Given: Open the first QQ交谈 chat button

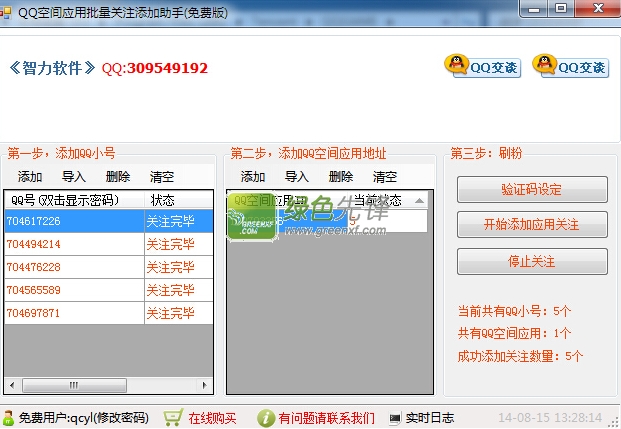Looking at the screenshot, I should pos(483,66).
